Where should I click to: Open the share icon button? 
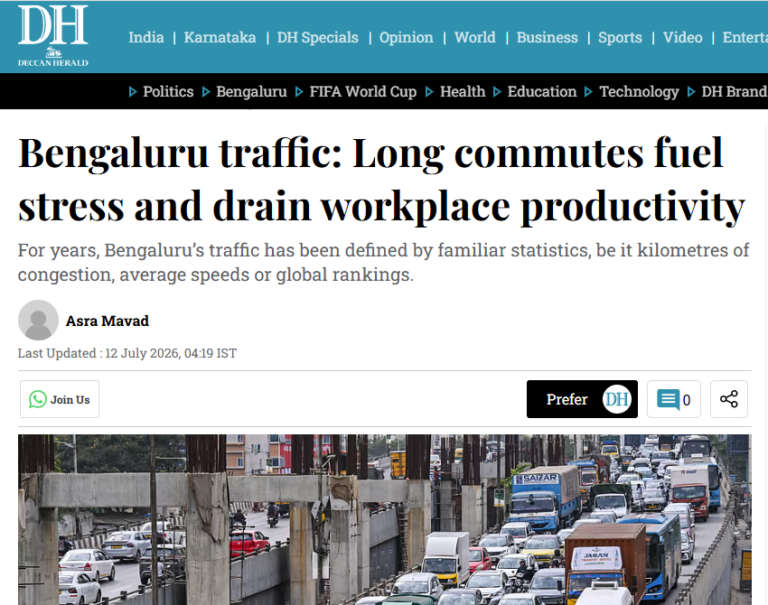click(x=729, y=399)
